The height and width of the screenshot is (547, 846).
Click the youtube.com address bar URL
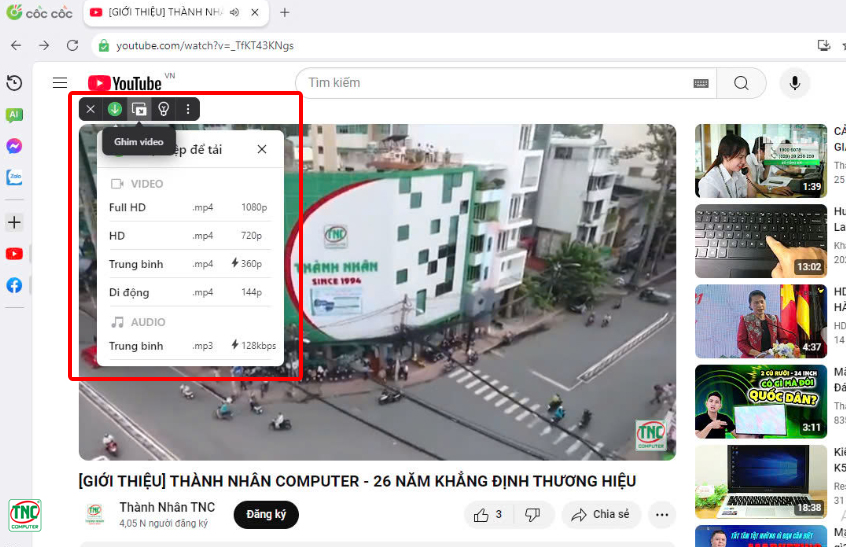pyautogui.click(x=205, y=46)
